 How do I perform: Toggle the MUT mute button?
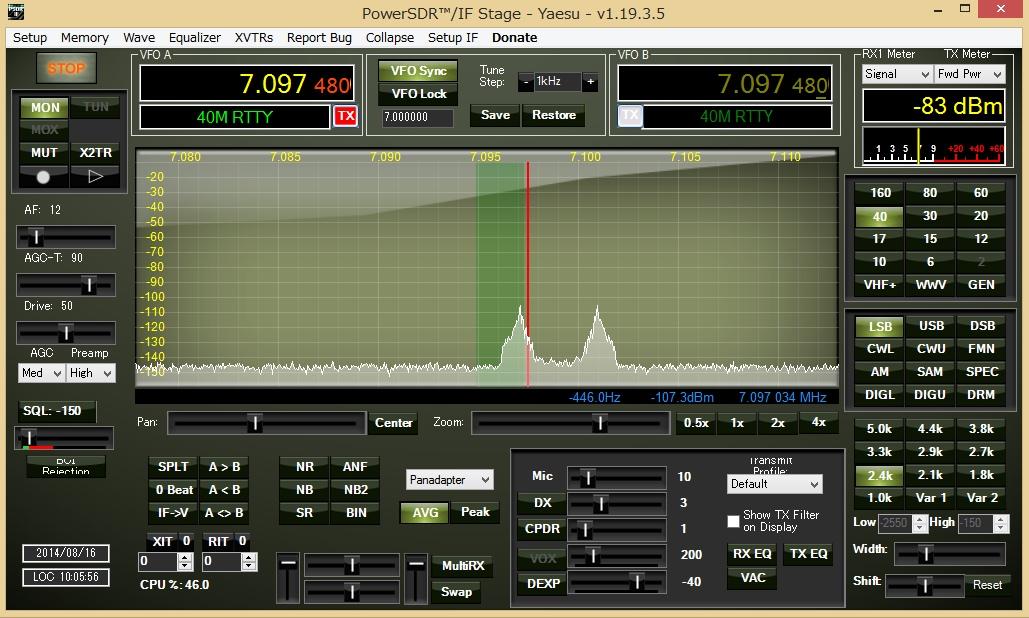[x=44, y=153]
